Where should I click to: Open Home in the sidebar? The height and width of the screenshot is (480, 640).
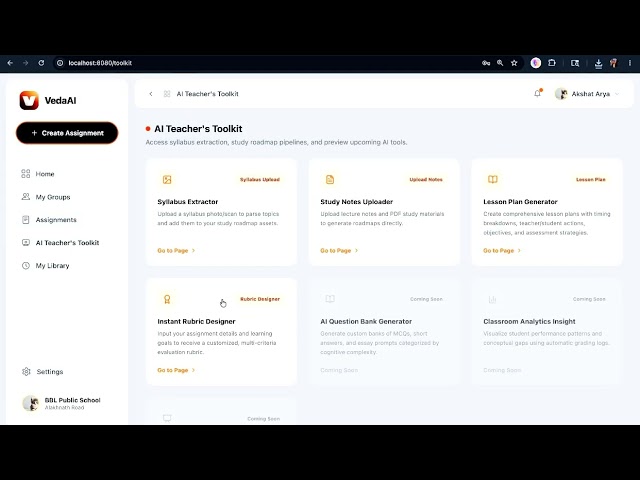44,174
